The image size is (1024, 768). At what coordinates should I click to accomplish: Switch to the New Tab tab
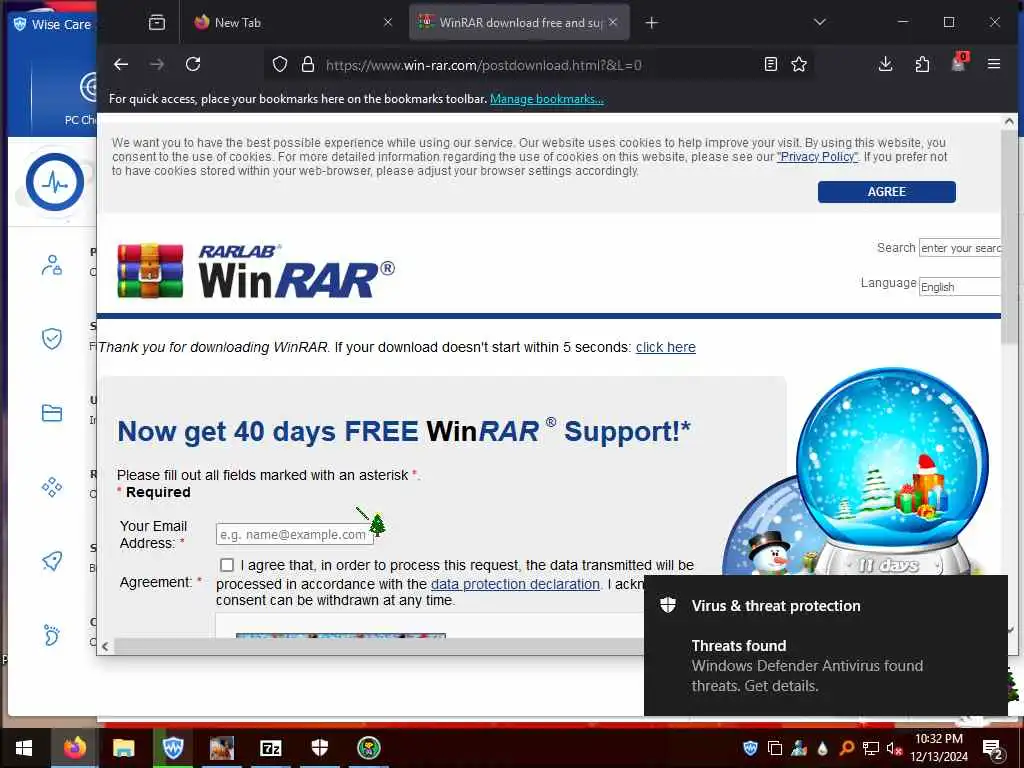click(x=294, y=22)
